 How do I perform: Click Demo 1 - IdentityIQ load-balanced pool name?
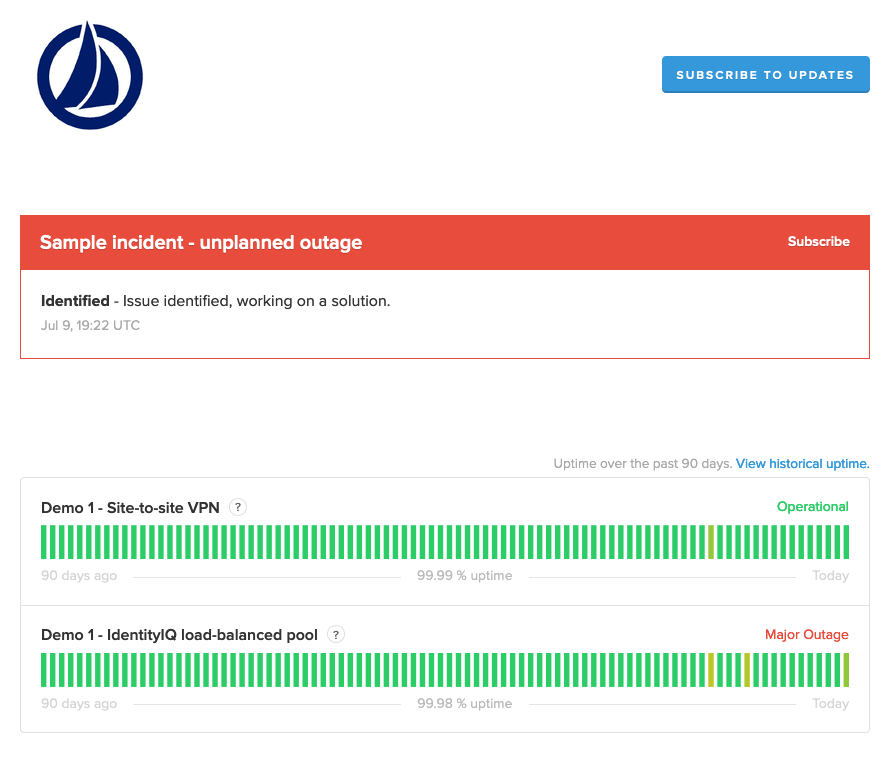[179, 636]
